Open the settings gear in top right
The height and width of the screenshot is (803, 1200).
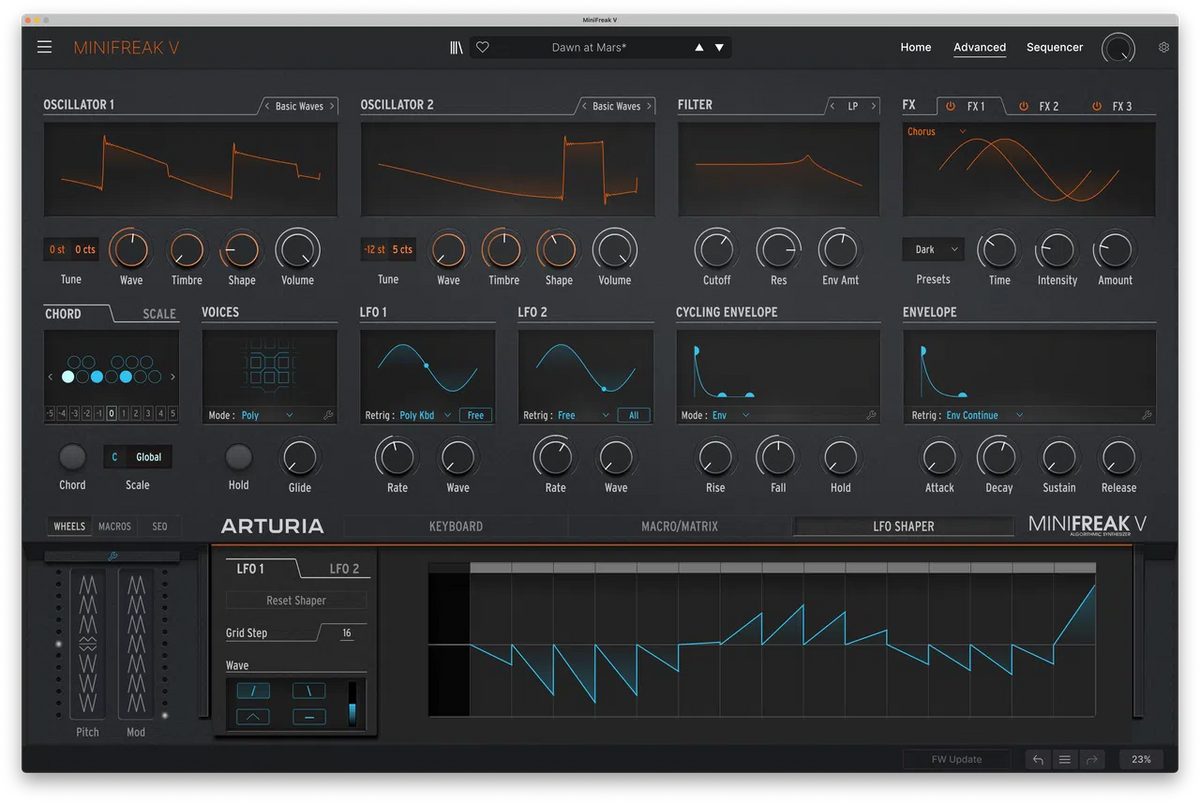click(x=1162, y=46)
